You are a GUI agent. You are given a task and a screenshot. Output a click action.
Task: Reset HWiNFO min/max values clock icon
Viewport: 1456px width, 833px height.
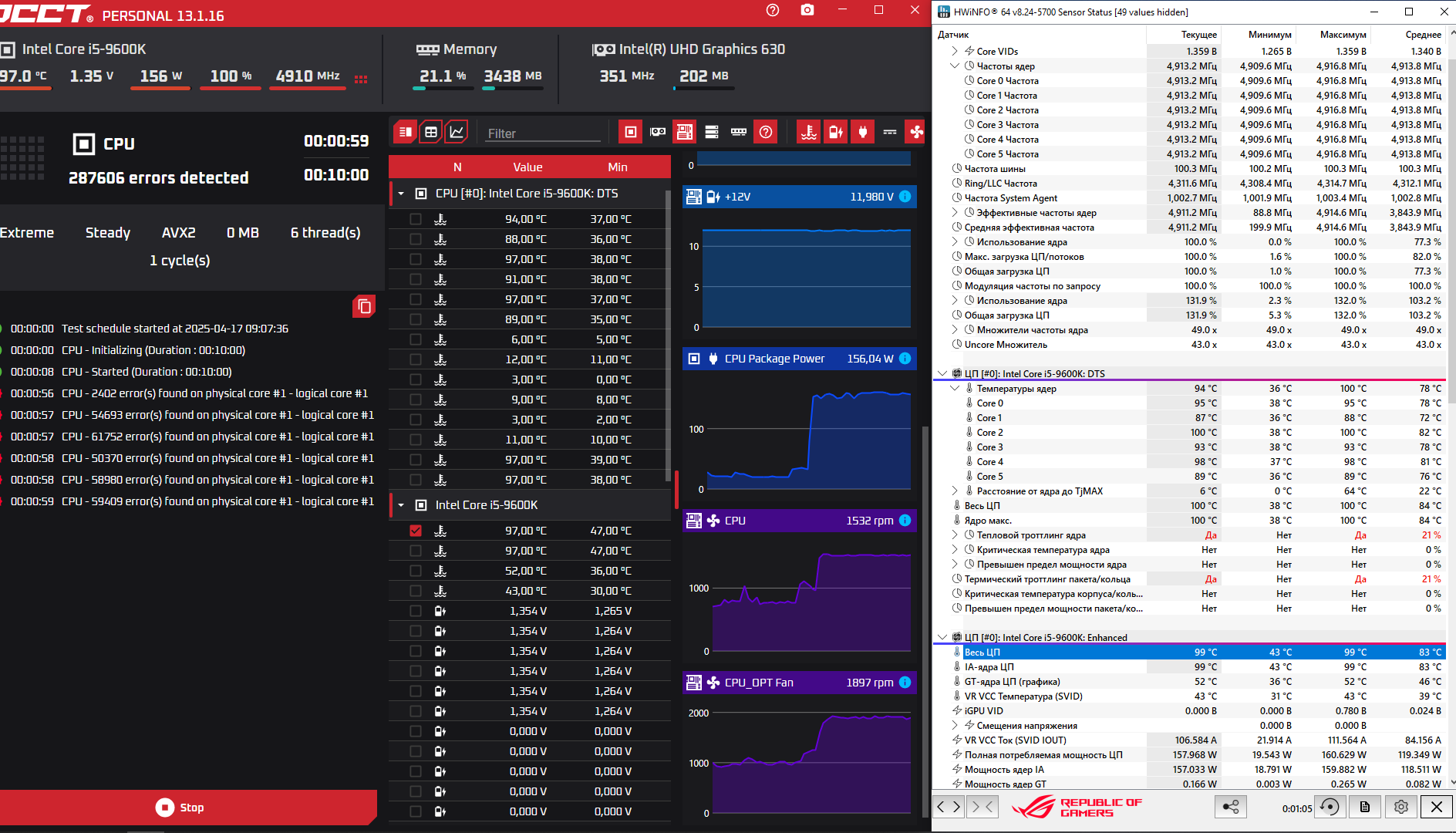[x=1330, y=807]
